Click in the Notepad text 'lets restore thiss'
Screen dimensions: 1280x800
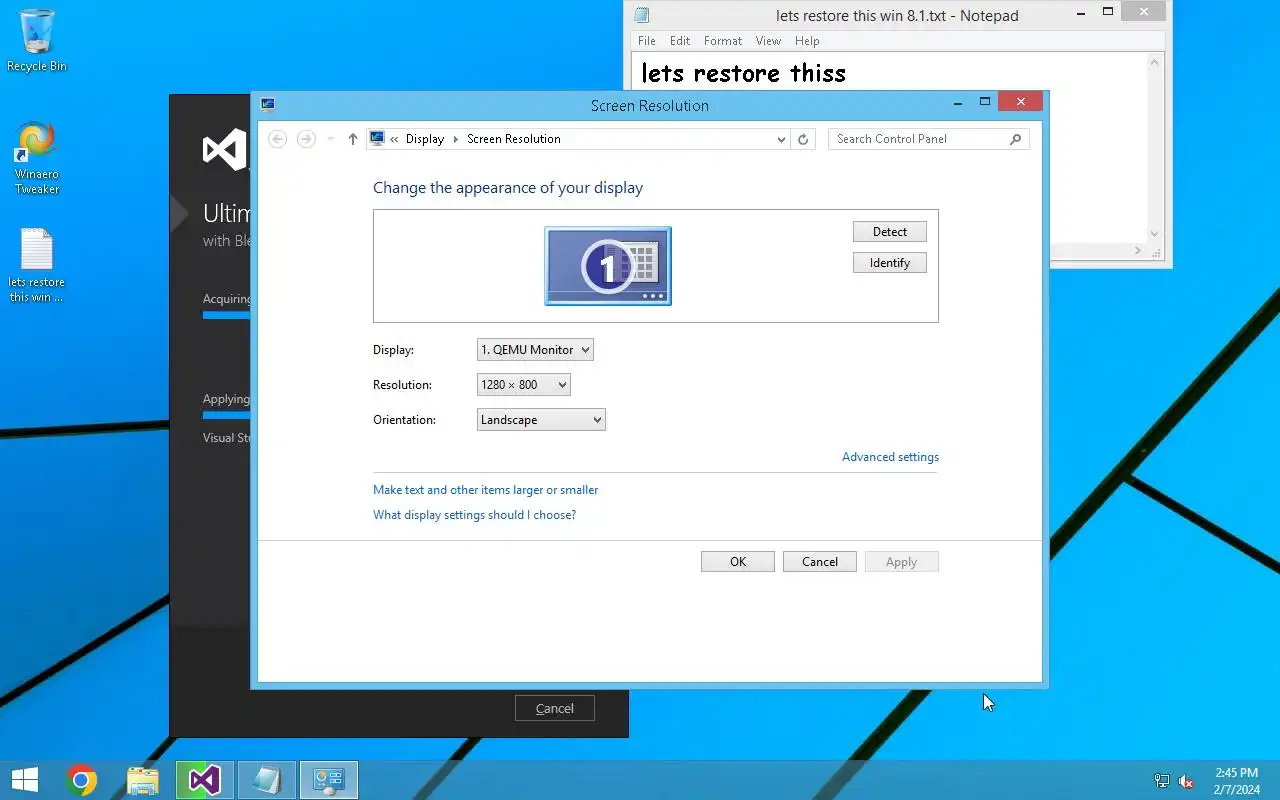(744, 73)
